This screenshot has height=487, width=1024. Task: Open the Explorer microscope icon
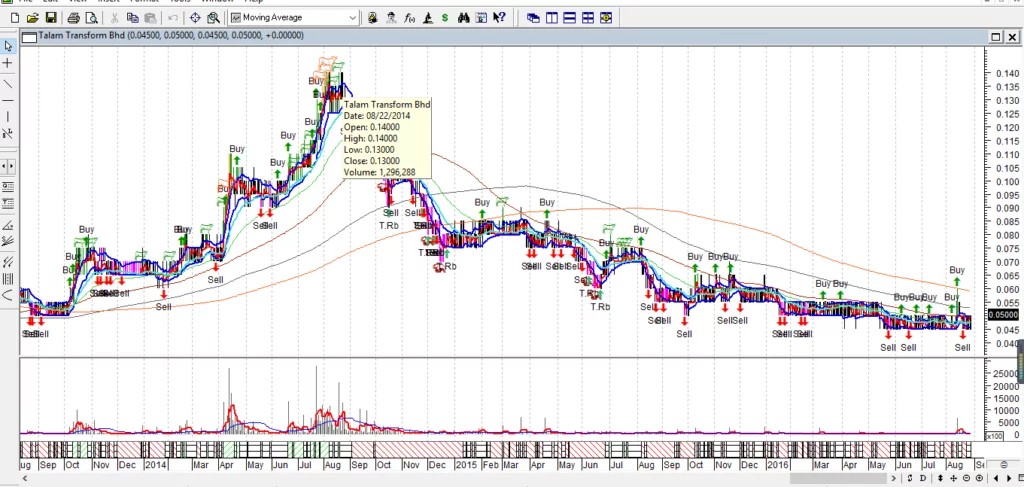[427, 18]
